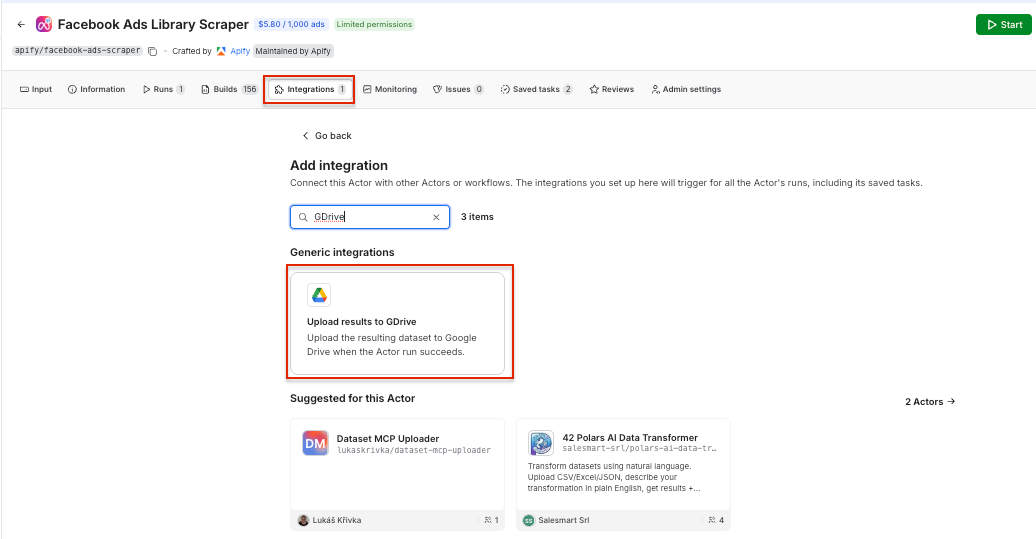Click the lukaskrivka/dataset-mcp-uploader path text
Image resolution: width=1036 pixels, height=539 pixels.
(x=414, y=450)
